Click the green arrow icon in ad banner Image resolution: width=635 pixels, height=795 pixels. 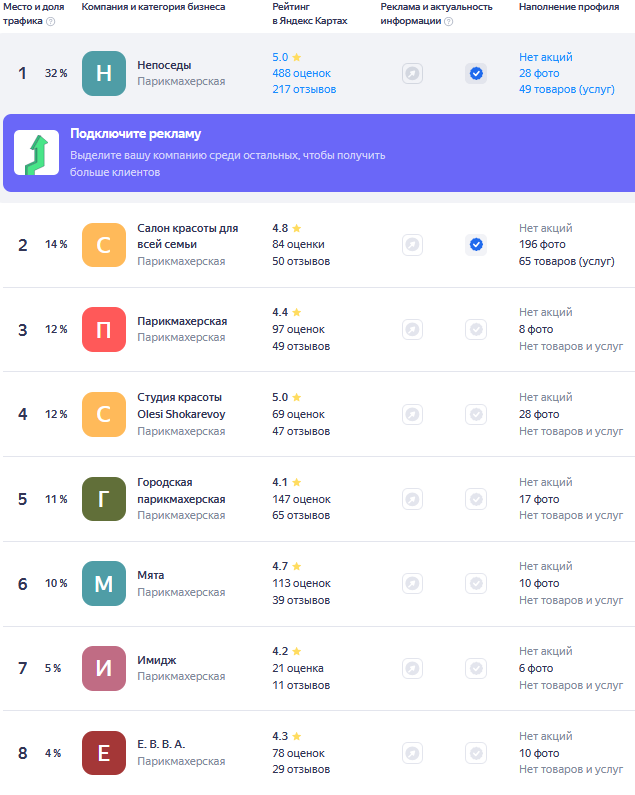[37, 153]
